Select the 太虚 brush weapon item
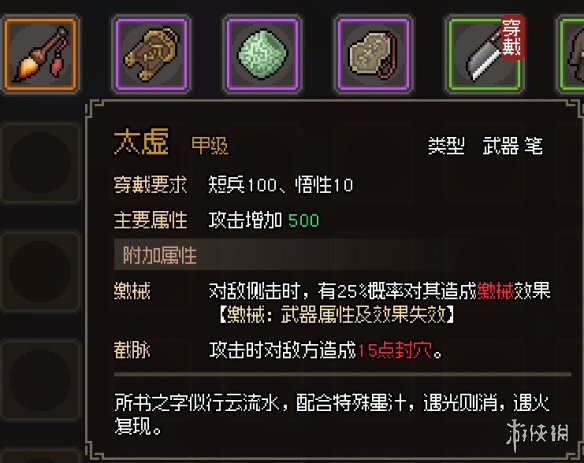Image resolution: width=584 pixels, height=463 pixels. [41, 54]
